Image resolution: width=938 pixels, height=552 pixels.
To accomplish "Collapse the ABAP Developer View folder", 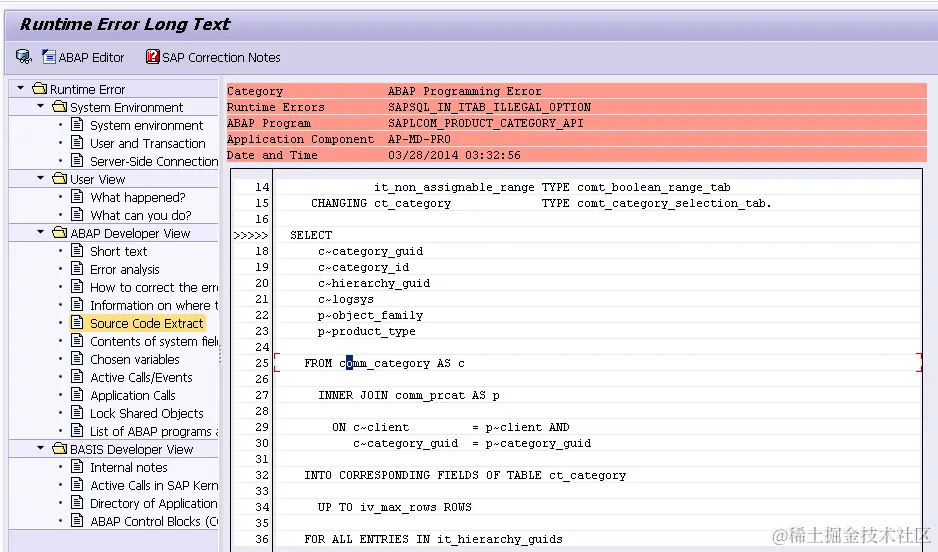I will 41,232.
